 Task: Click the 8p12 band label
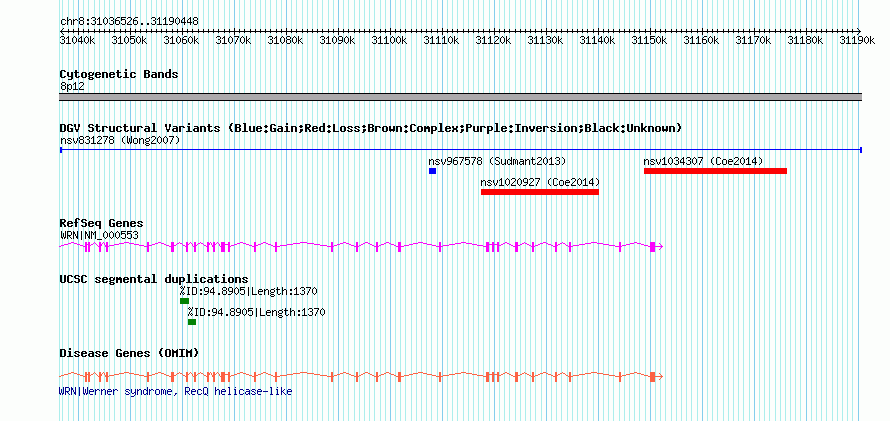[72, 87]
